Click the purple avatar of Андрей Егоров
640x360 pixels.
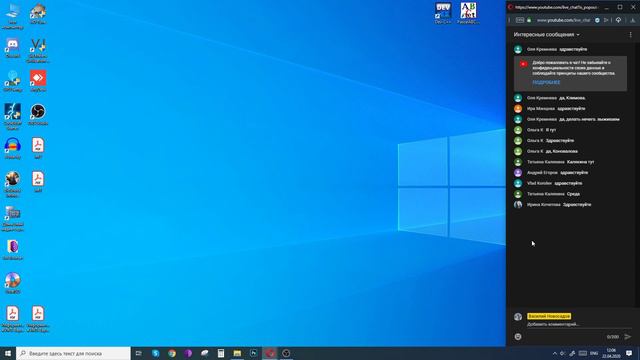point(518,173)
